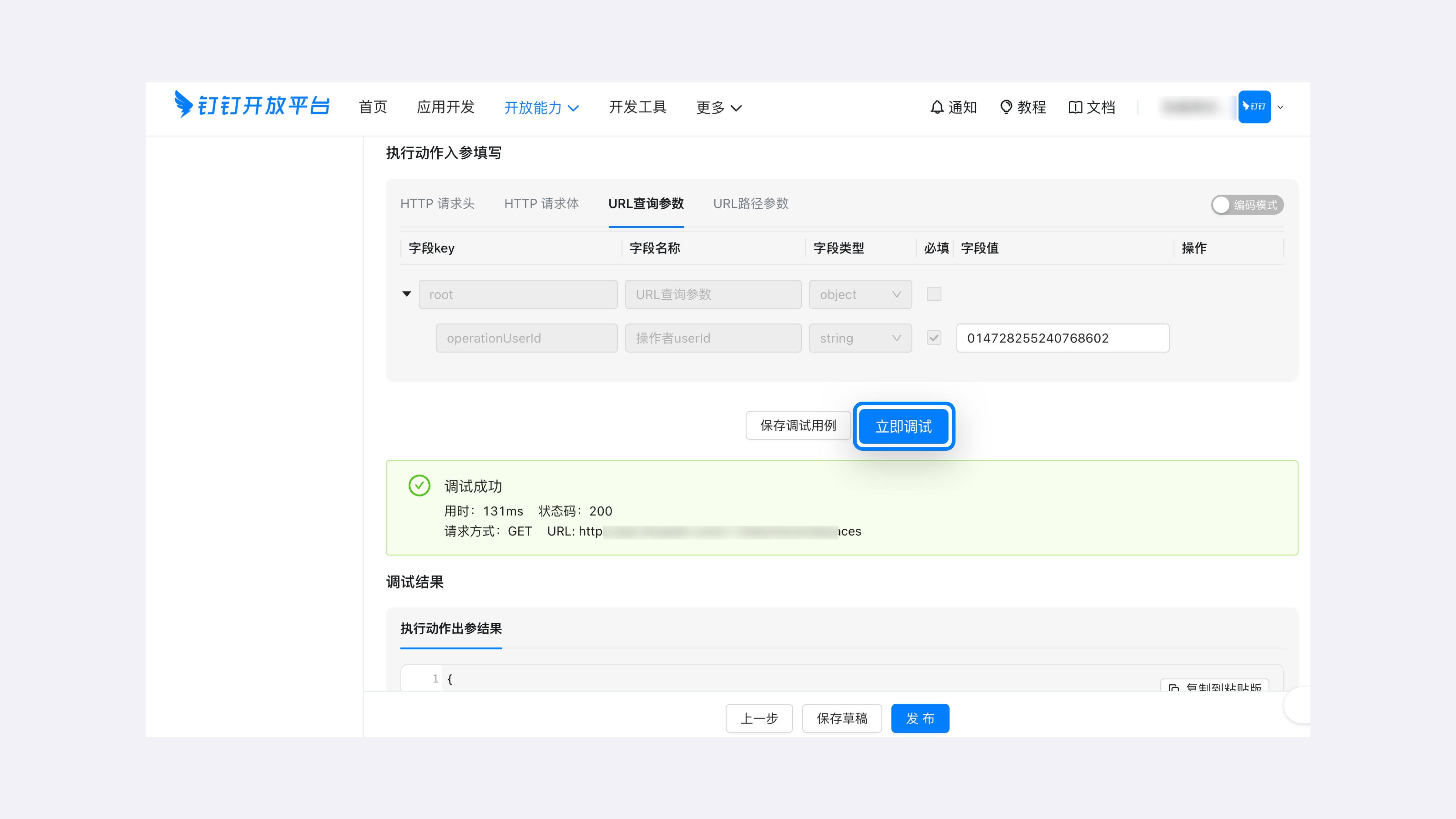1456x819 pixels.
Task: Toggle the required checkbox for operationUserId row
Action: click(x=934, y=338)
